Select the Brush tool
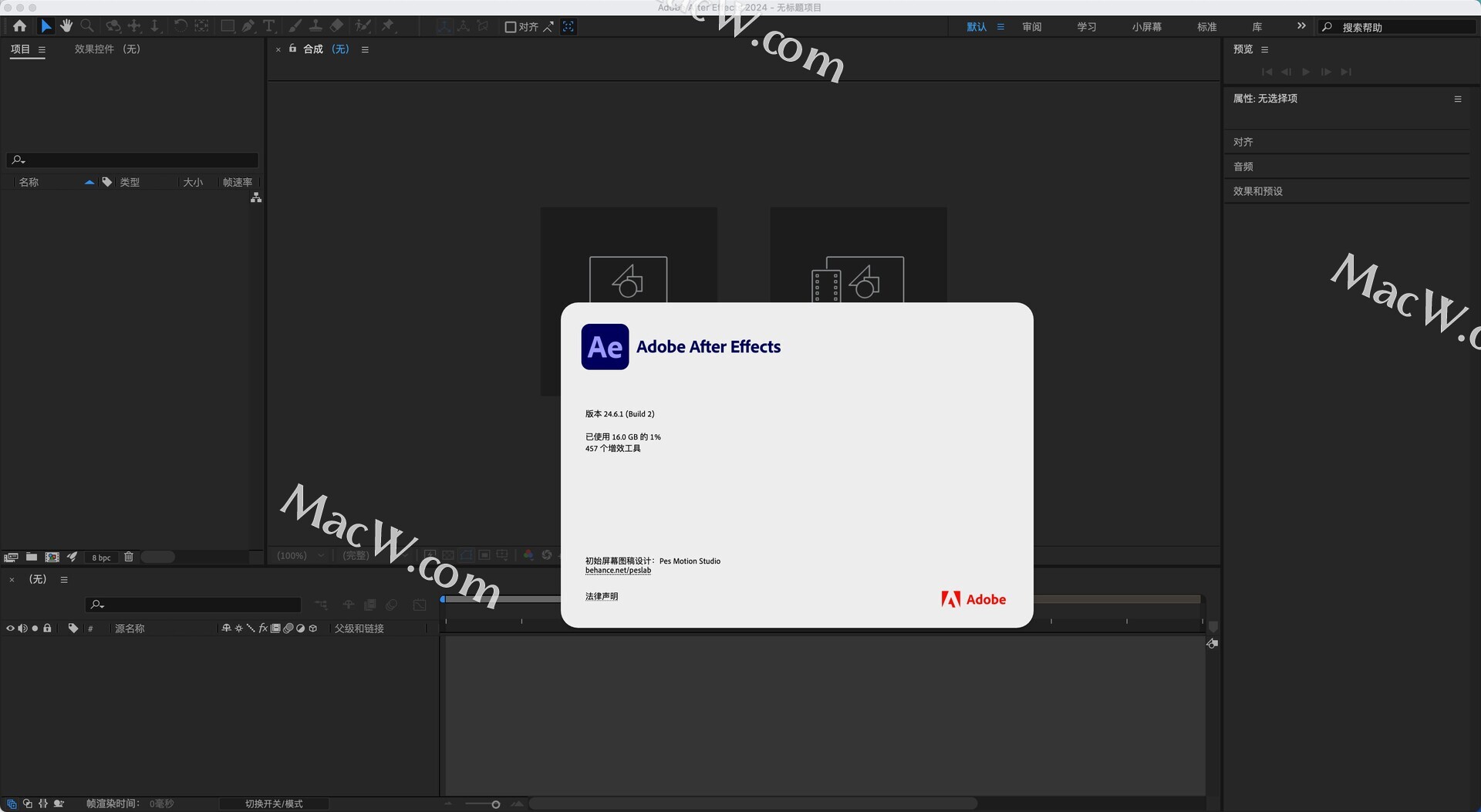1481x812 pixels. (x=295, y=26)
